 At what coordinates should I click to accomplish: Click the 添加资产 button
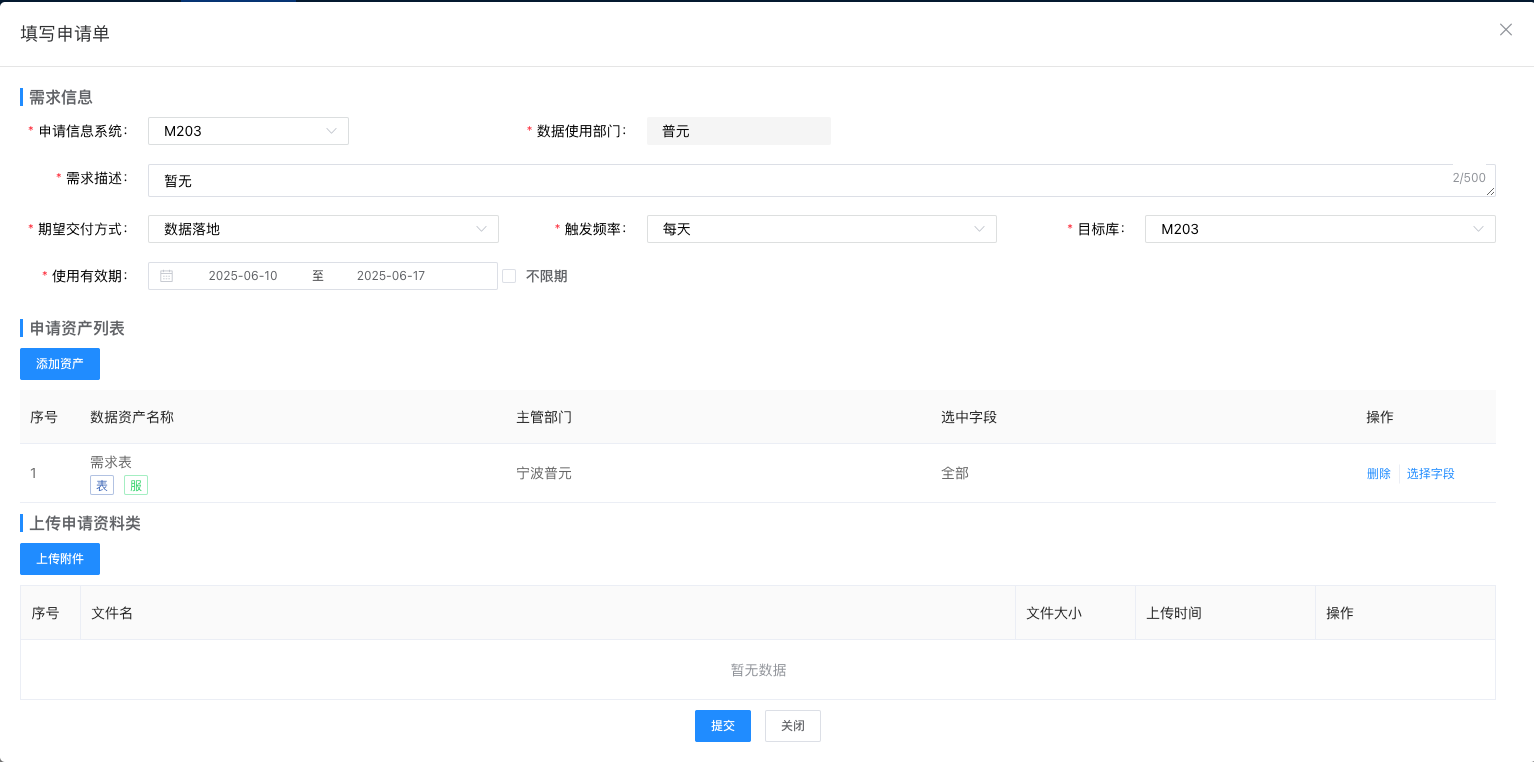(60, 364)
